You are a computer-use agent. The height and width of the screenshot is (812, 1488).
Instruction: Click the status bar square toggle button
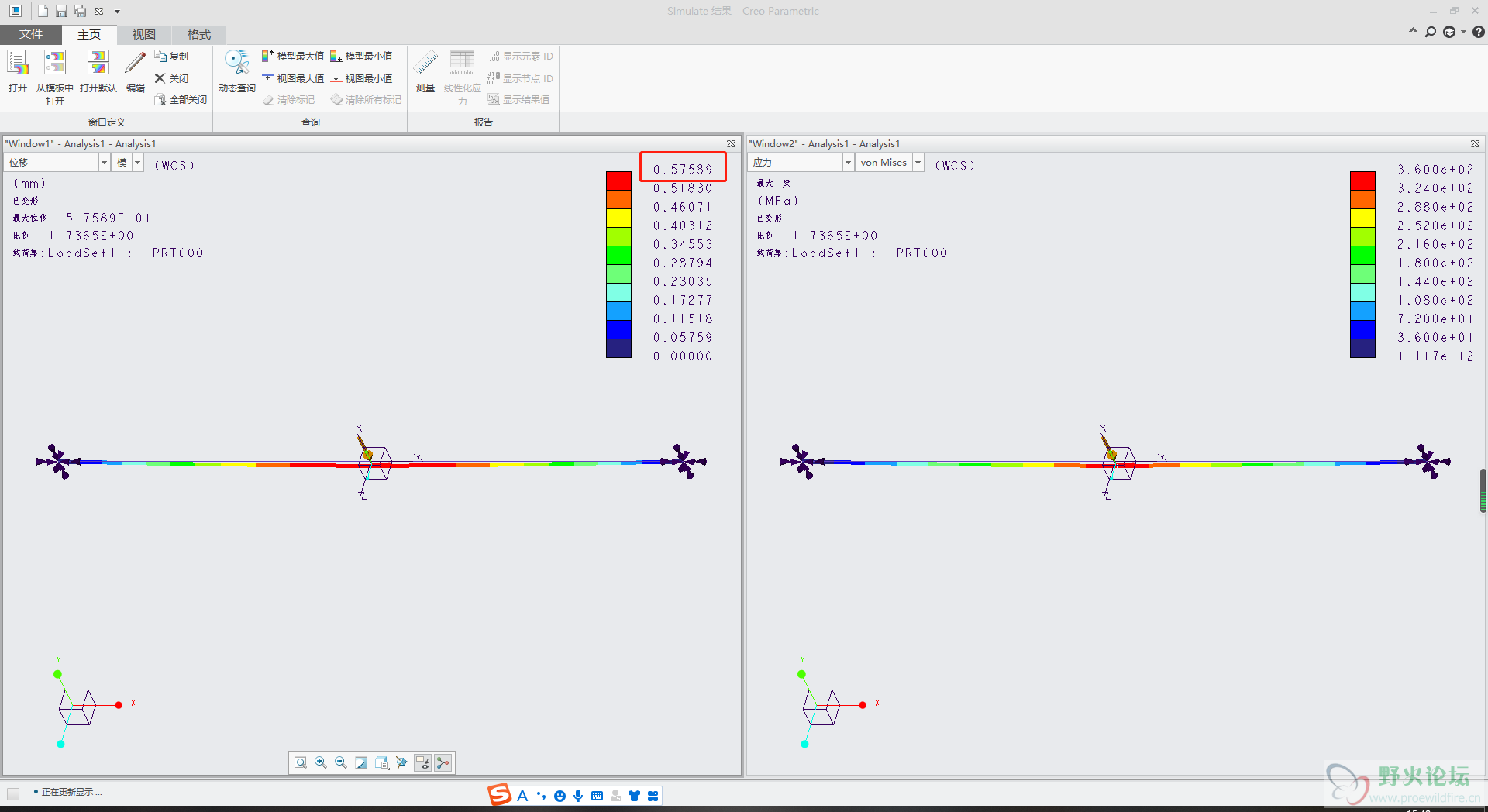pos(13,793)
